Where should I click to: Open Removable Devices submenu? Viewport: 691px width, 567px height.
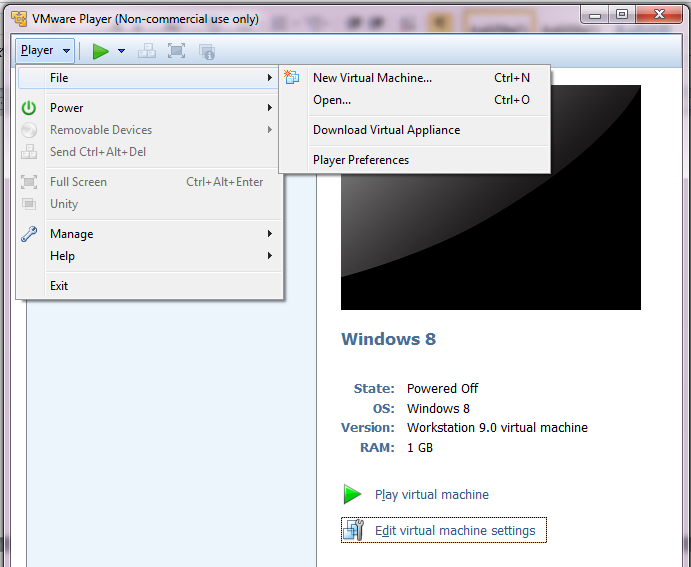149,130
